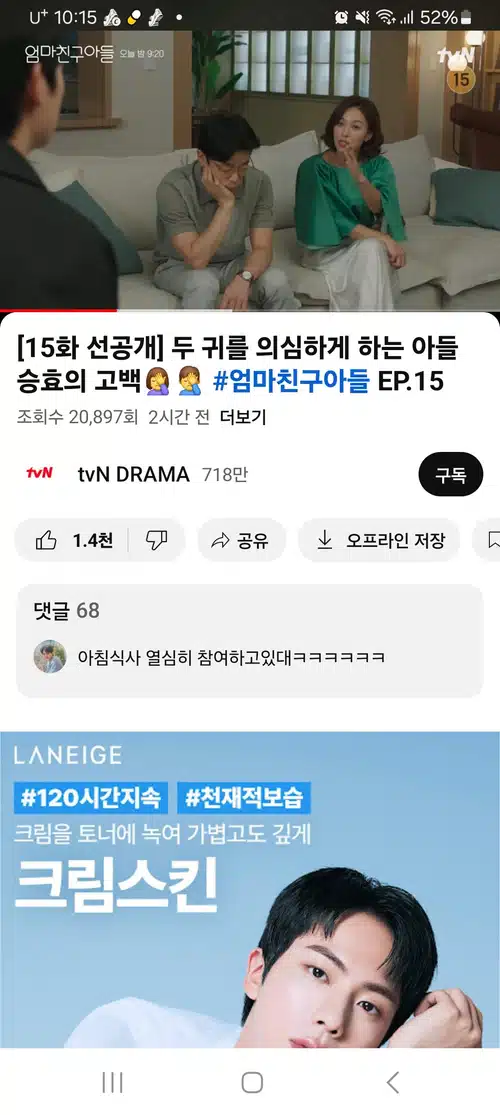Tap the commenter's profile avatar
The image size is (500, 1115).
50,656
